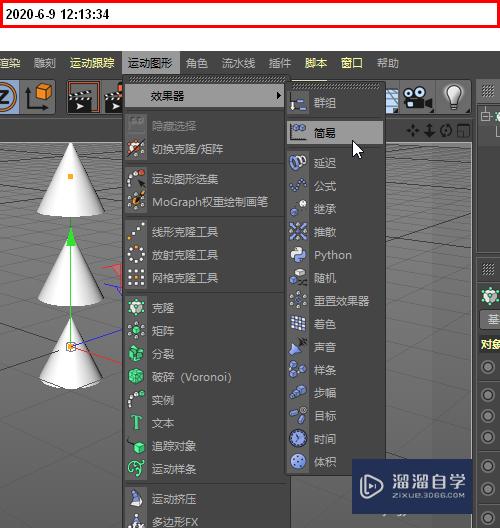Click the camera object toolbar icon
Viewport: 500px width, 528px height.
(x=417, y=97)
